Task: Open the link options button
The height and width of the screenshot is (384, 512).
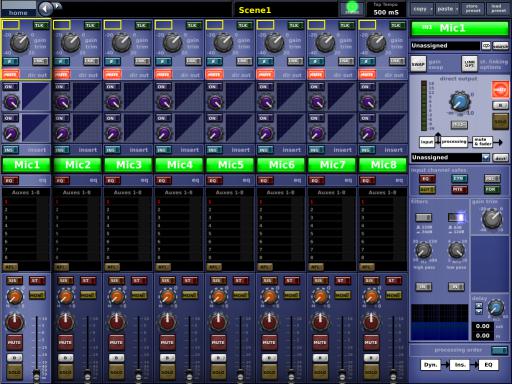Action: (x=469, y=63)
